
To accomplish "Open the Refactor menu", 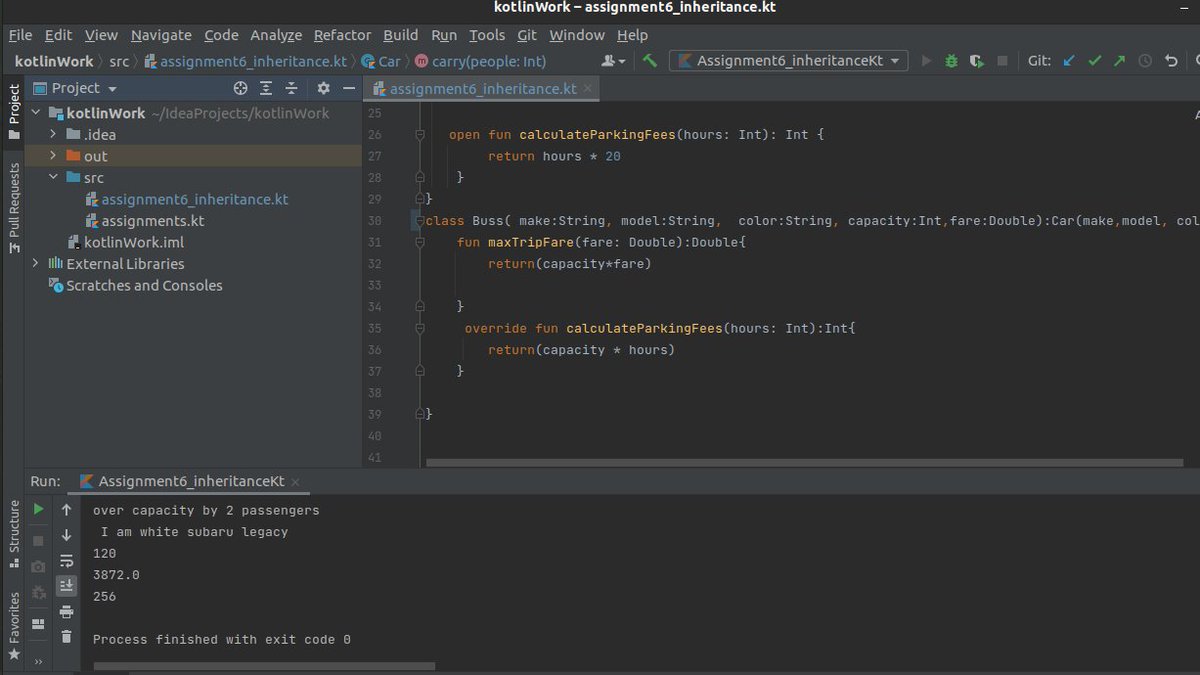I will (342, 34).
